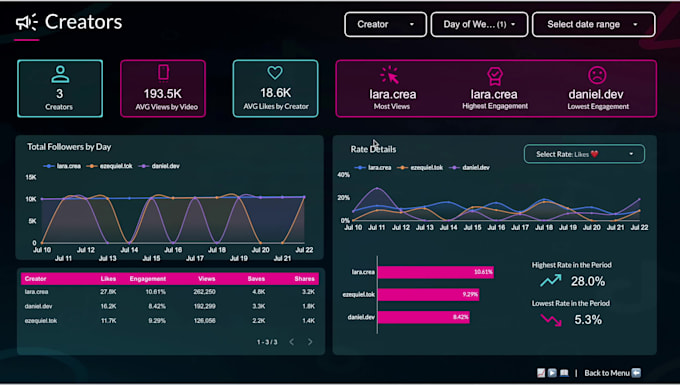Click the chart emoji icon in footer
This screenshot has height=385, width=680.
tap(541, 373)
